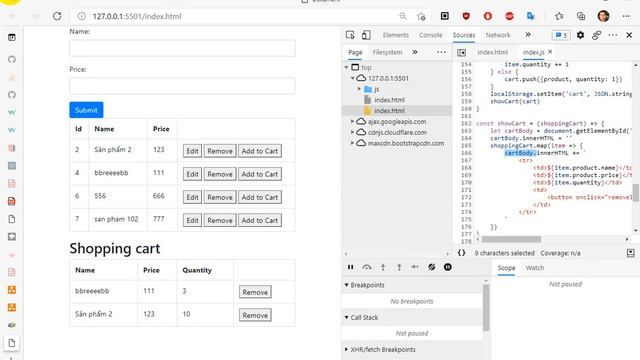The image size is (640, 360).
Task: Open the Collections toolbar icon
Action: click(581, 16)
